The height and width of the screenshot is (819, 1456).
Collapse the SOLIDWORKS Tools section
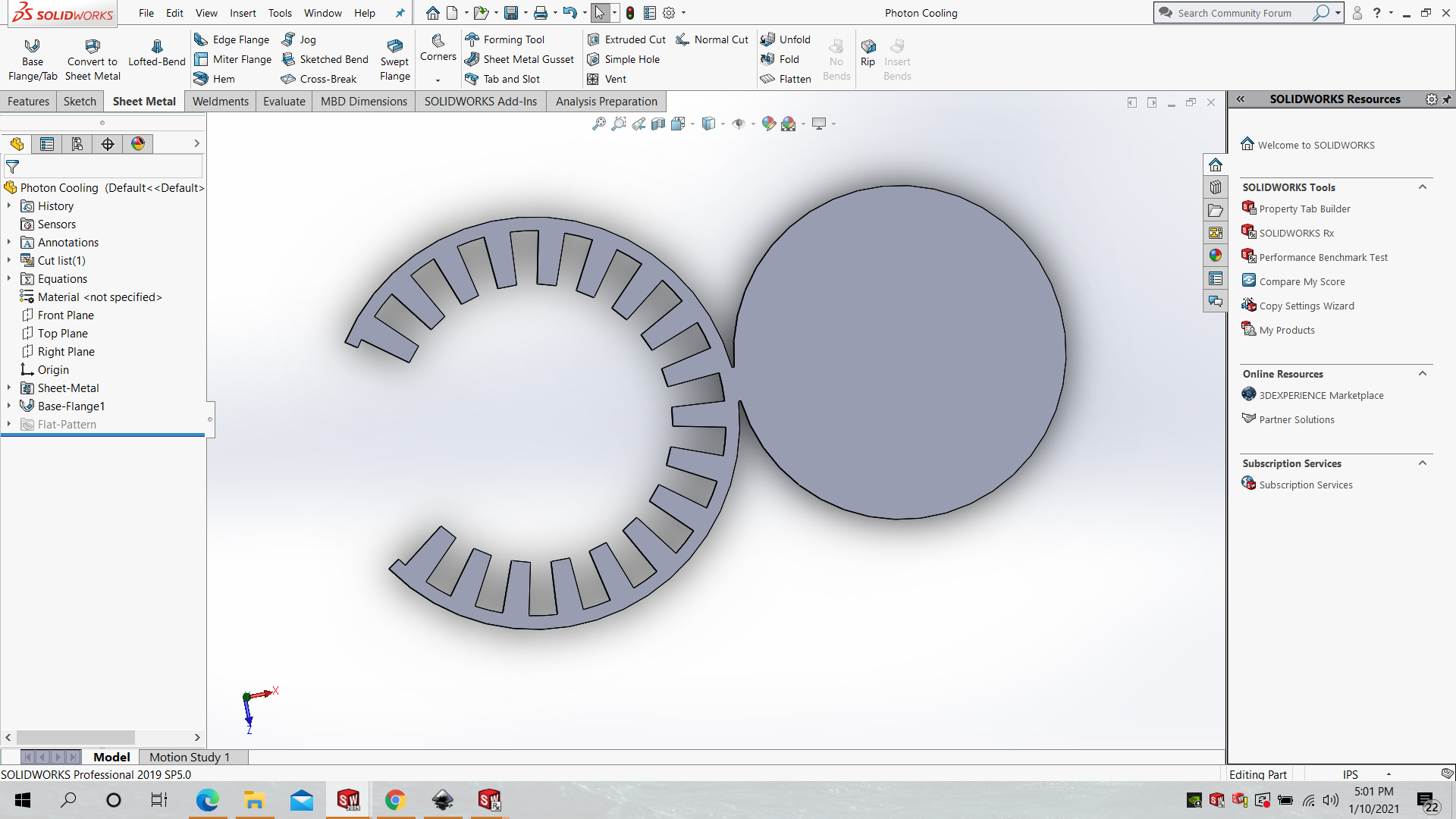(x=1423, y=187)
